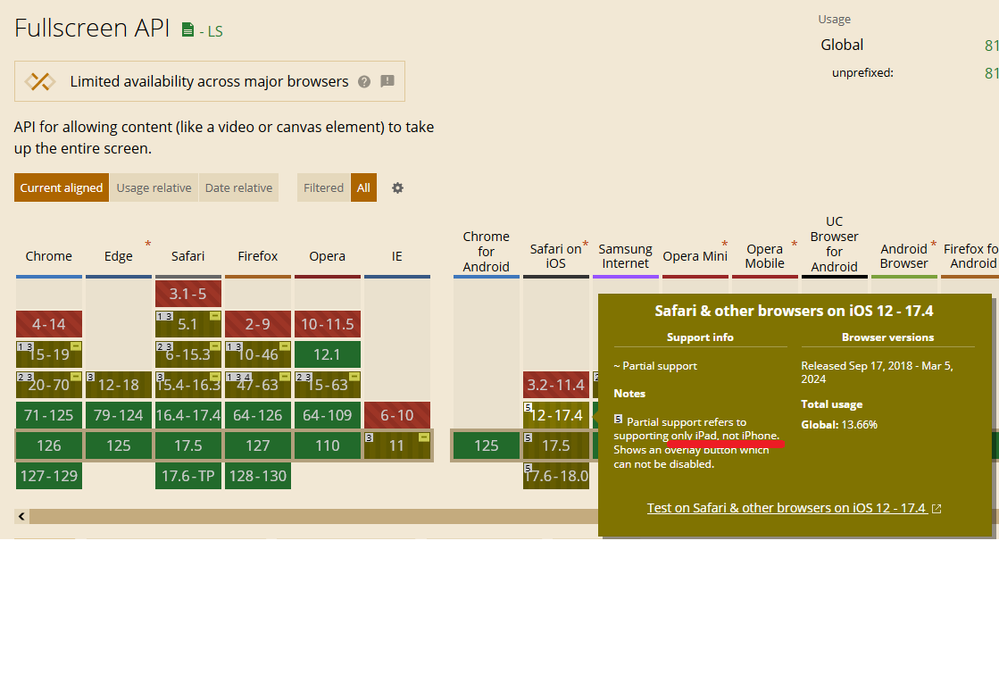
Task: Click the Chrome for Android header
Action: pyautogui.click(x=486, y=252)
